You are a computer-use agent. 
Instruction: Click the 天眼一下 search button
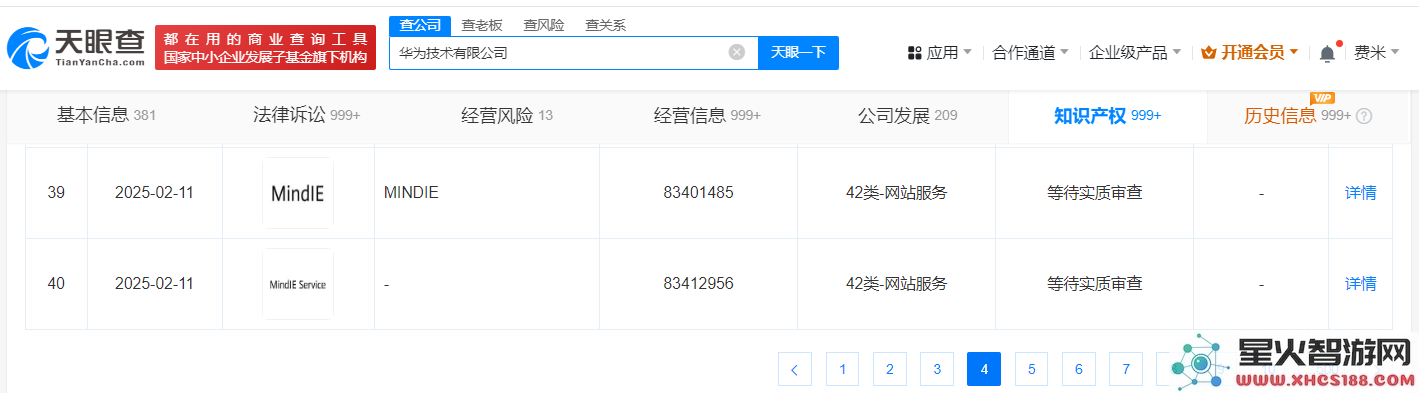[798, 52]
